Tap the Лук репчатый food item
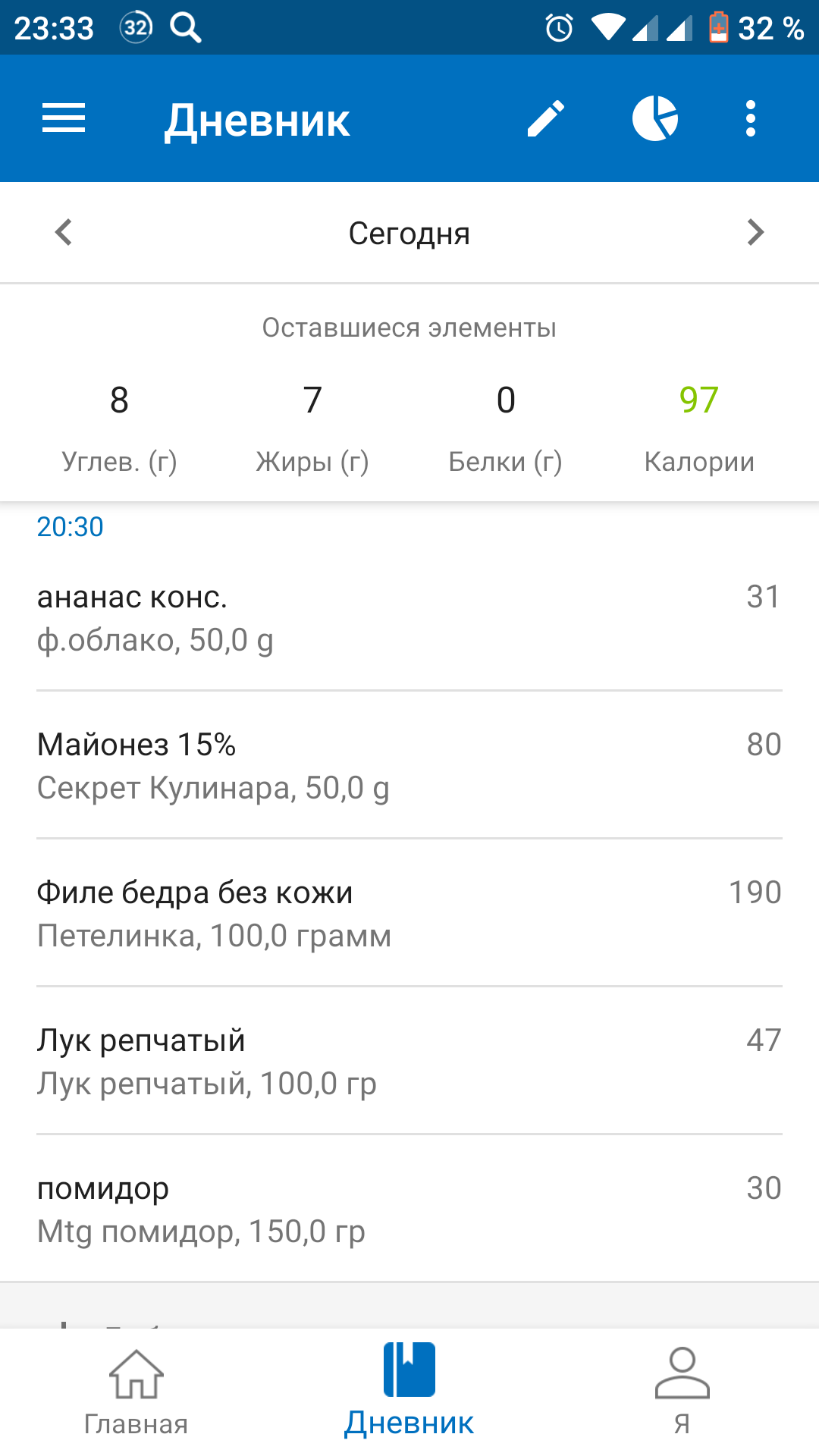 click(x=409, y=1062)
